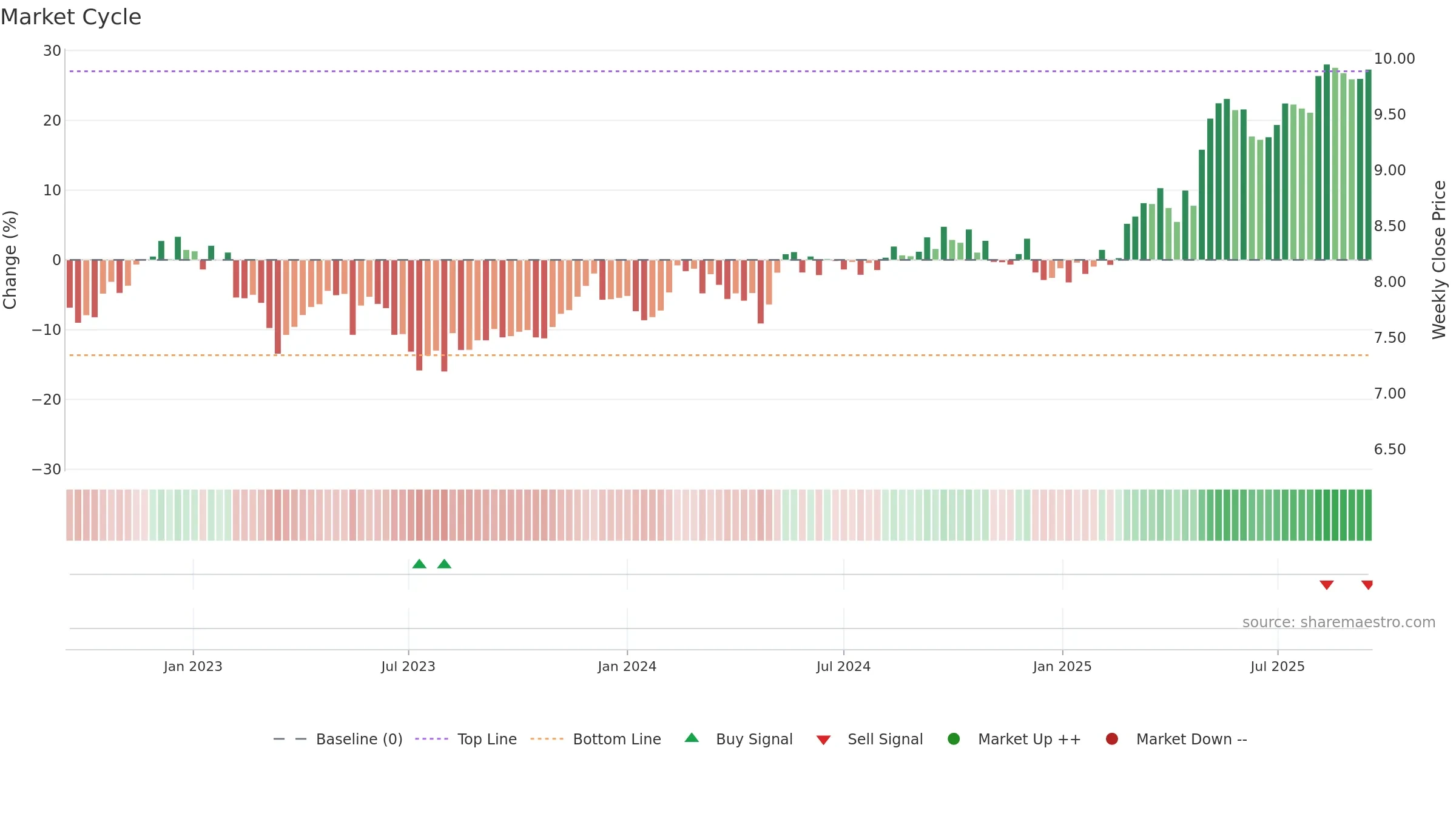Click the Jul 2023 axis label
This screenshot has height=819, width=1456.
[408, 667]
